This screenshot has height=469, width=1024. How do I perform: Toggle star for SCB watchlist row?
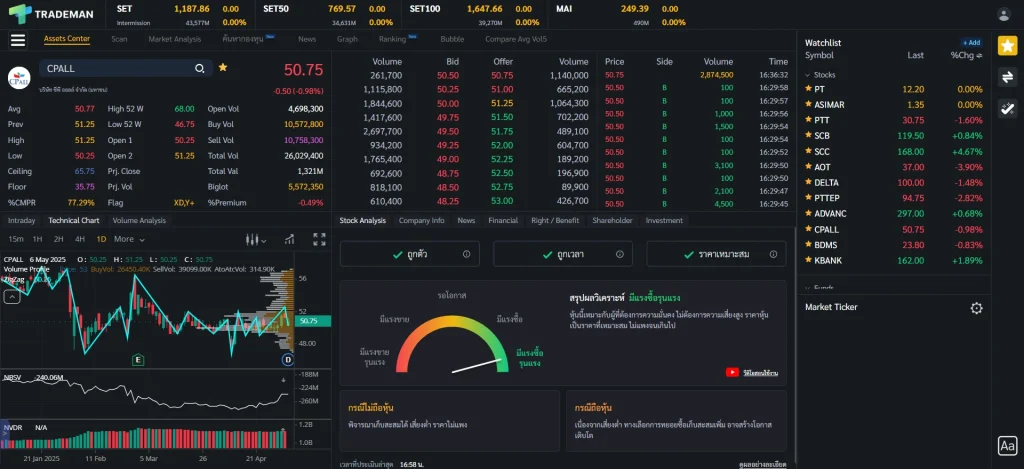click(x=808, y=135)
